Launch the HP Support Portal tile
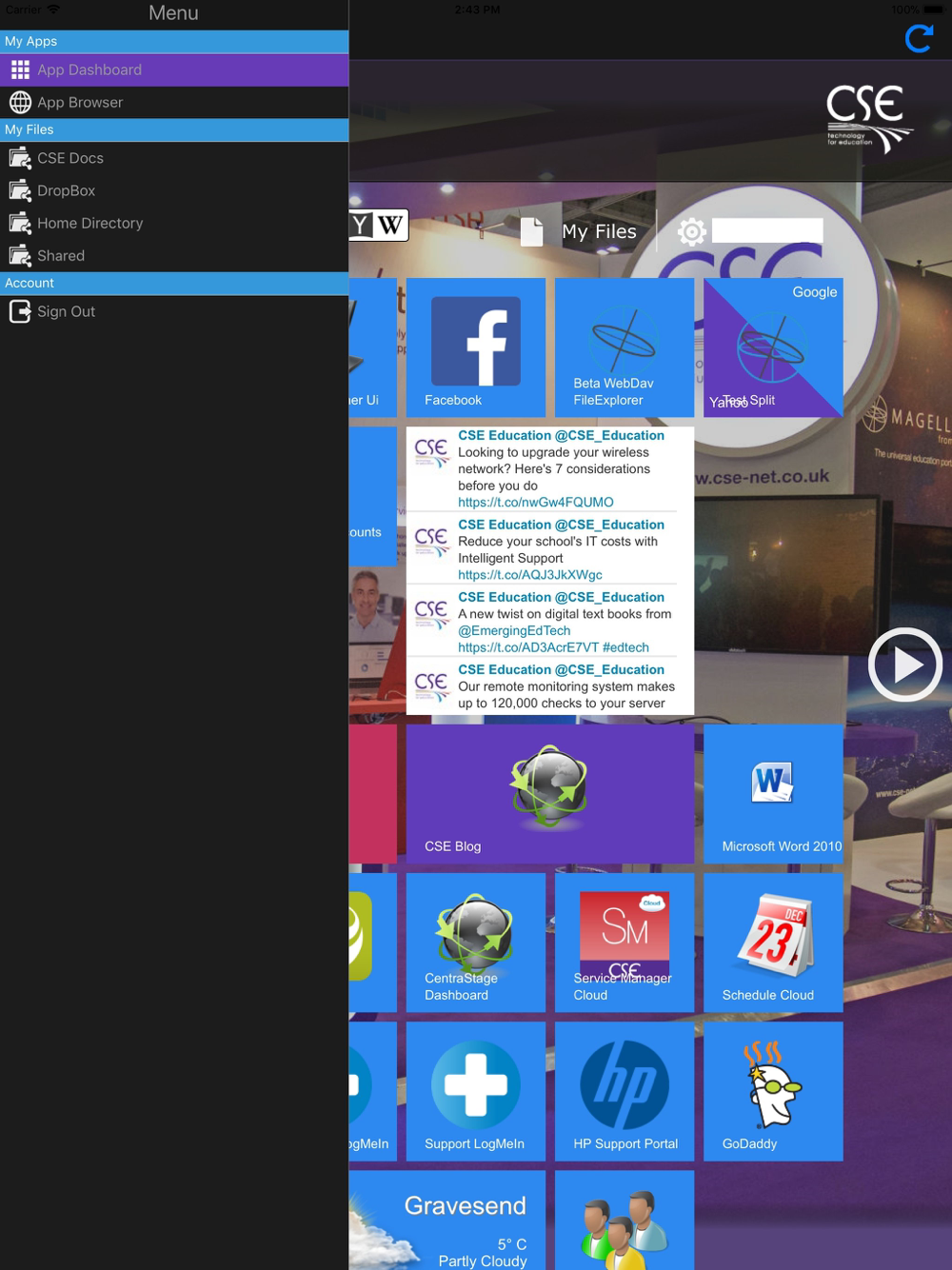This screenshot has height=1270, width=952. (624, 1090)
